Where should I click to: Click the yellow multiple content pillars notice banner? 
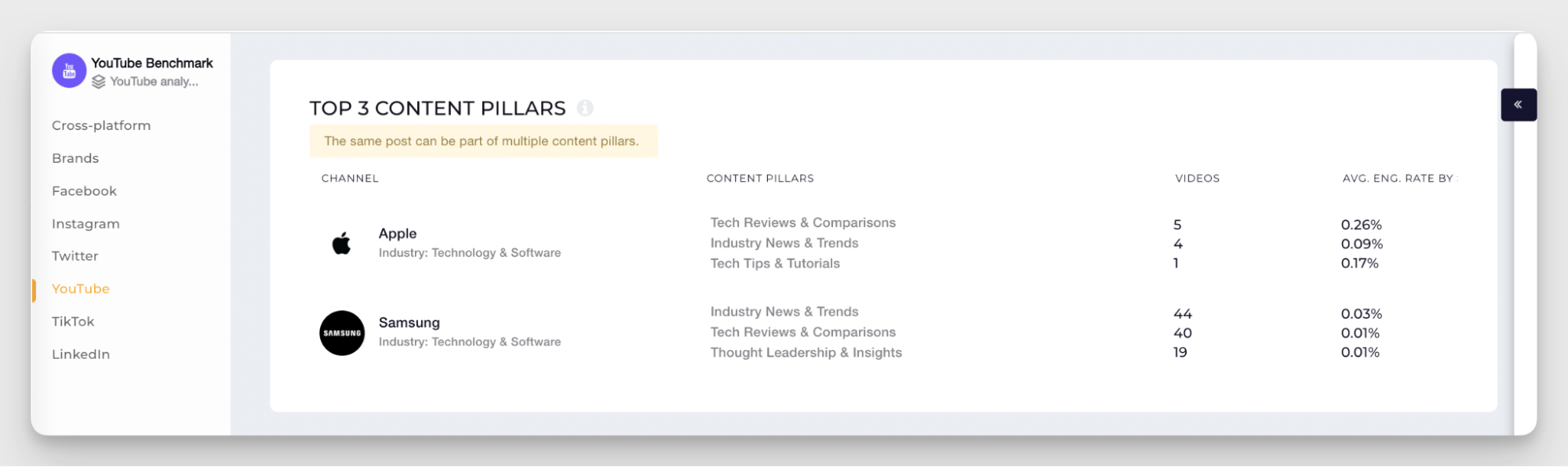(x=484, y=141)
